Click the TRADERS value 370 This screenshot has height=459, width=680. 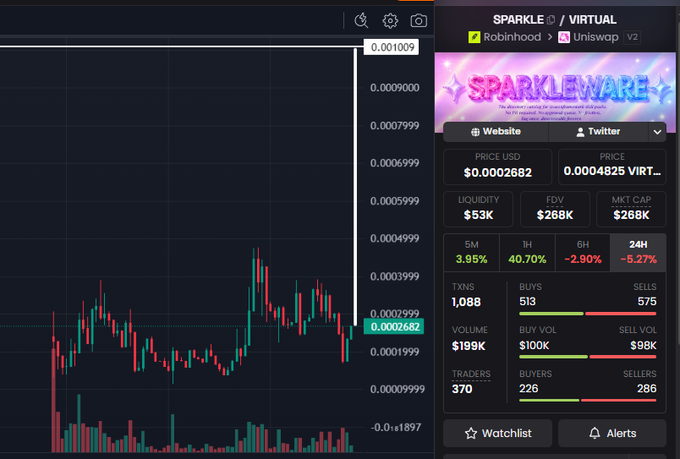[462, 389]
